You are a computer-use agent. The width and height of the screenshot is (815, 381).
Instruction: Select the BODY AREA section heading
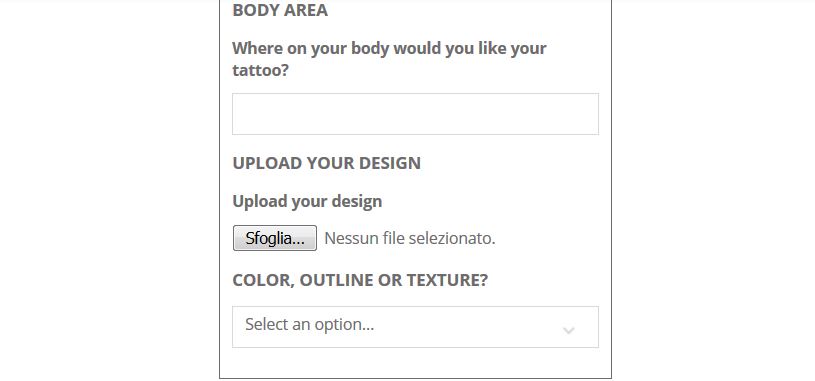coord(280,10)
